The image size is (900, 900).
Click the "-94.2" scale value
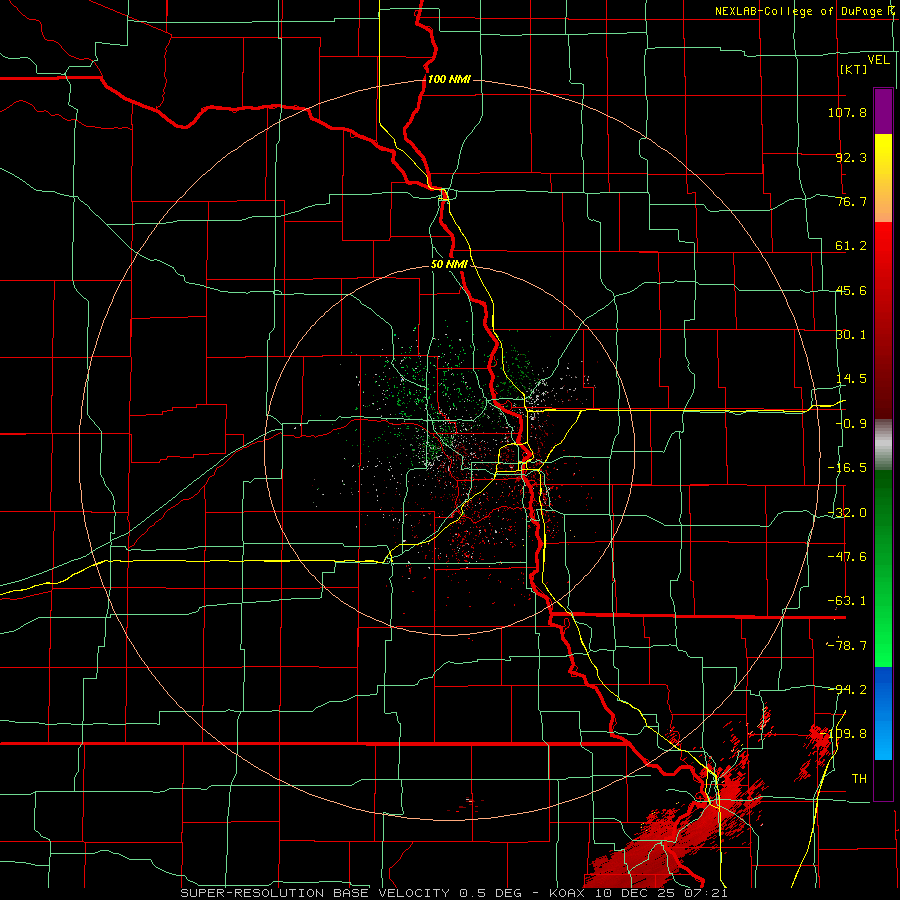click(847, 689)
